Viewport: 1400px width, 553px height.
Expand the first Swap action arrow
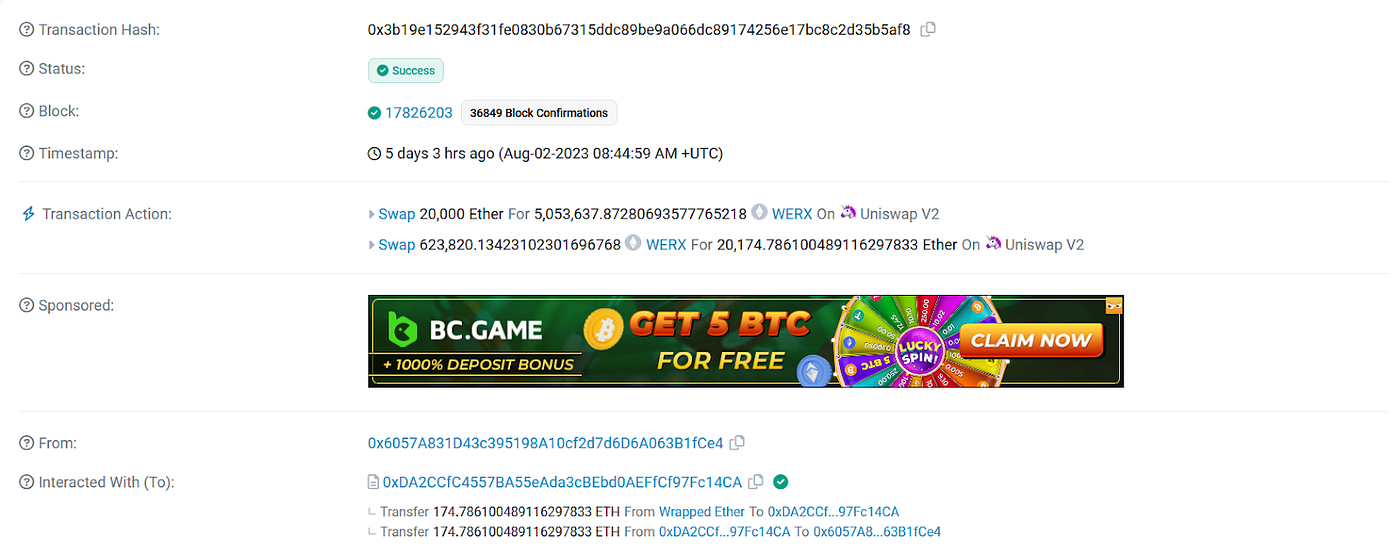pos(372,214)
